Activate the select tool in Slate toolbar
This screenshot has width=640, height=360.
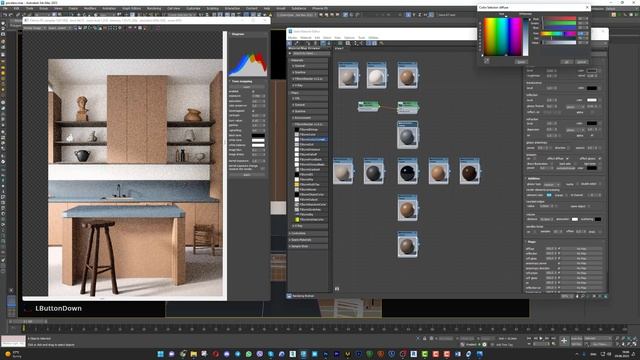[290, 43]
